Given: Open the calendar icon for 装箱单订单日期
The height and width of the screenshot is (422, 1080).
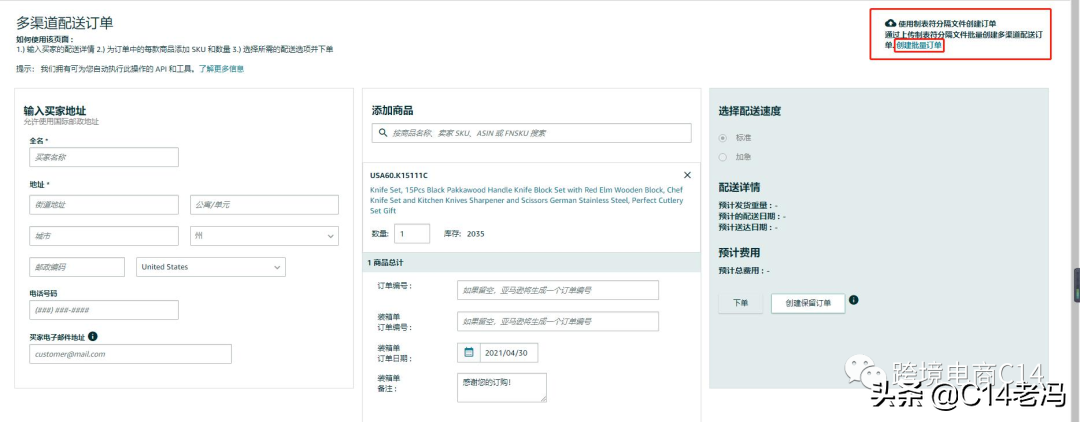Looking at the screenshot, I should (469, 352).
